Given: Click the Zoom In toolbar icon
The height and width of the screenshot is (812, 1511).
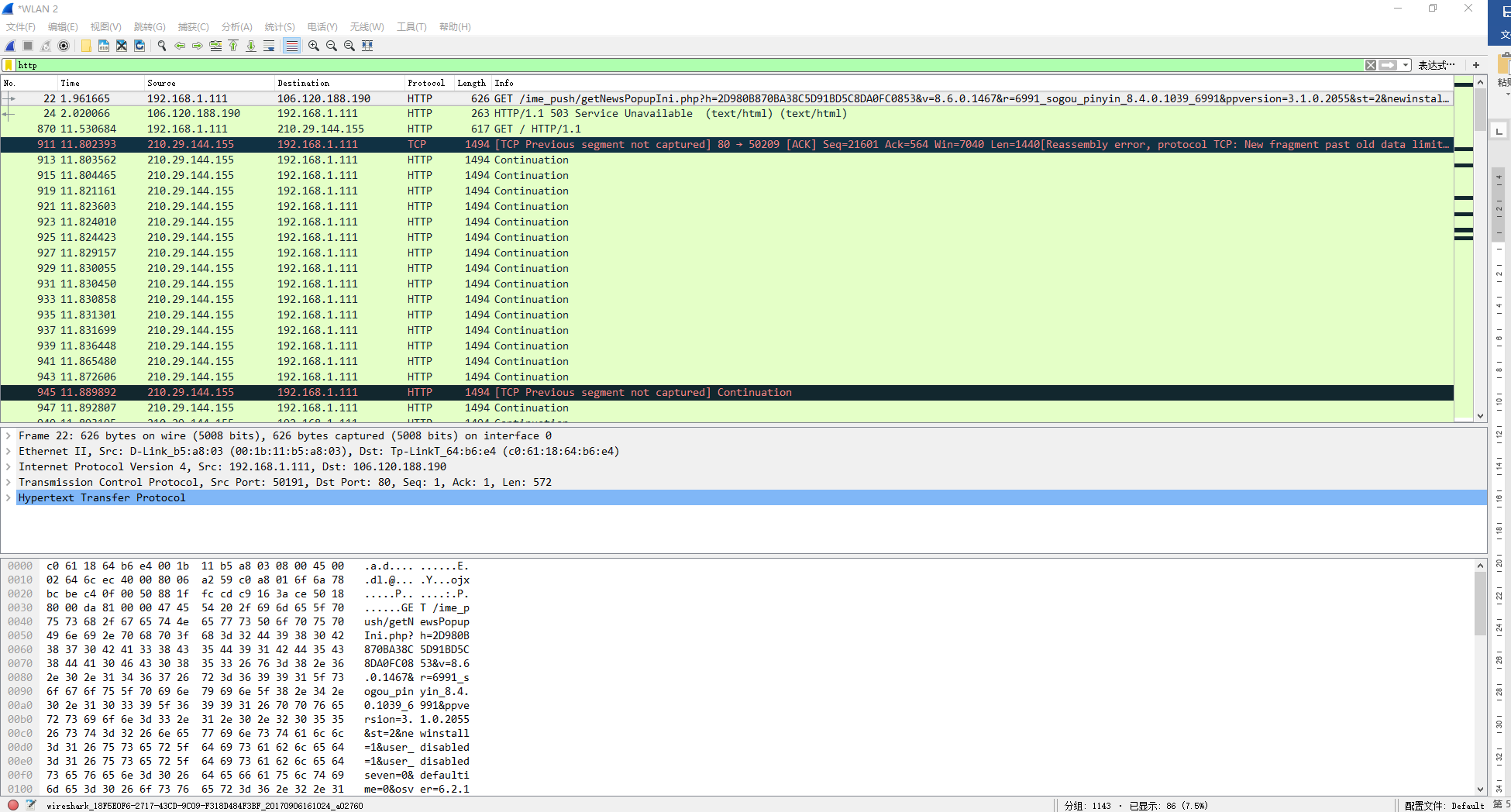Looking at the screenshot, I should (x=313, y=46).
